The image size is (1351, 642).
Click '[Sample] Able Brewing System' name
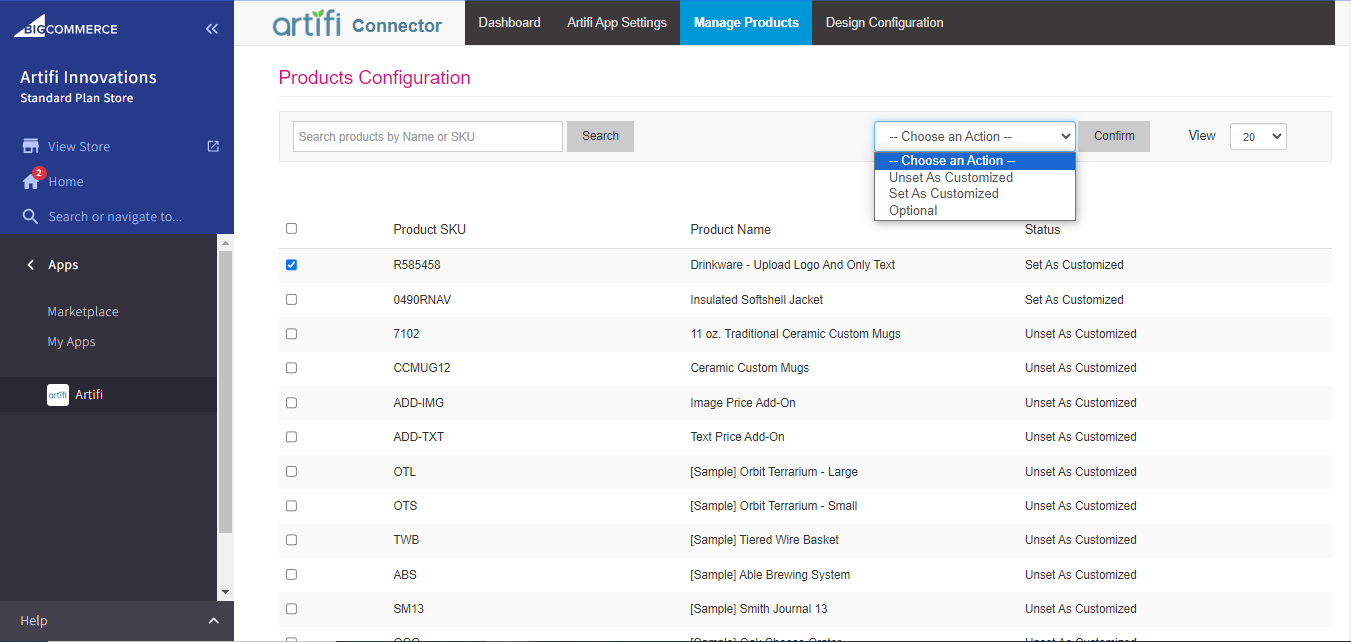pos(771,574)
